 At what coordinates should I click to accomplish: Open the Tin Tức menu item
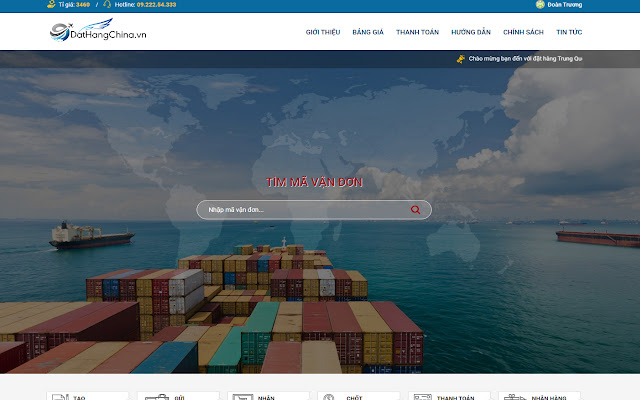569,32
